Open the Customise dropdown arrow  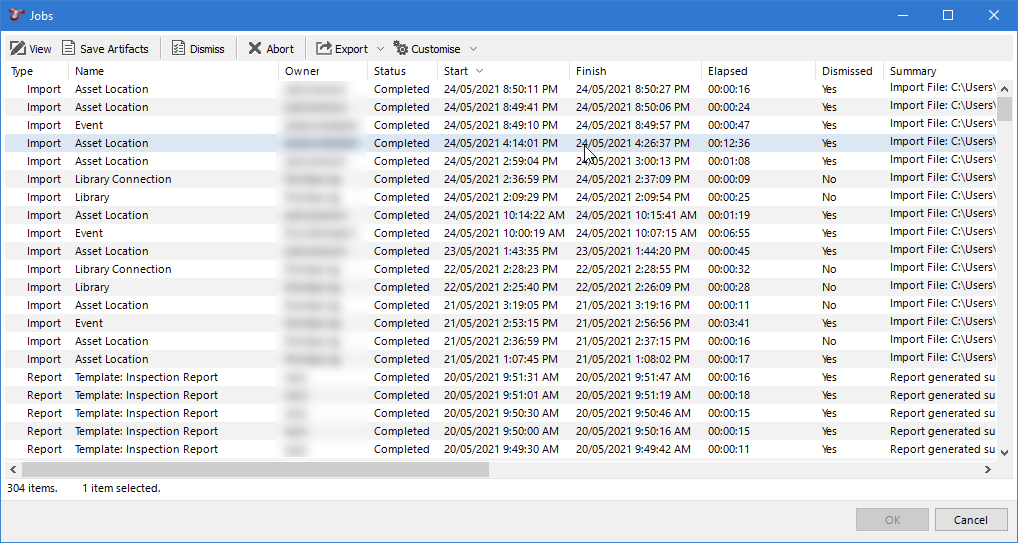click(x=473, y=49)
